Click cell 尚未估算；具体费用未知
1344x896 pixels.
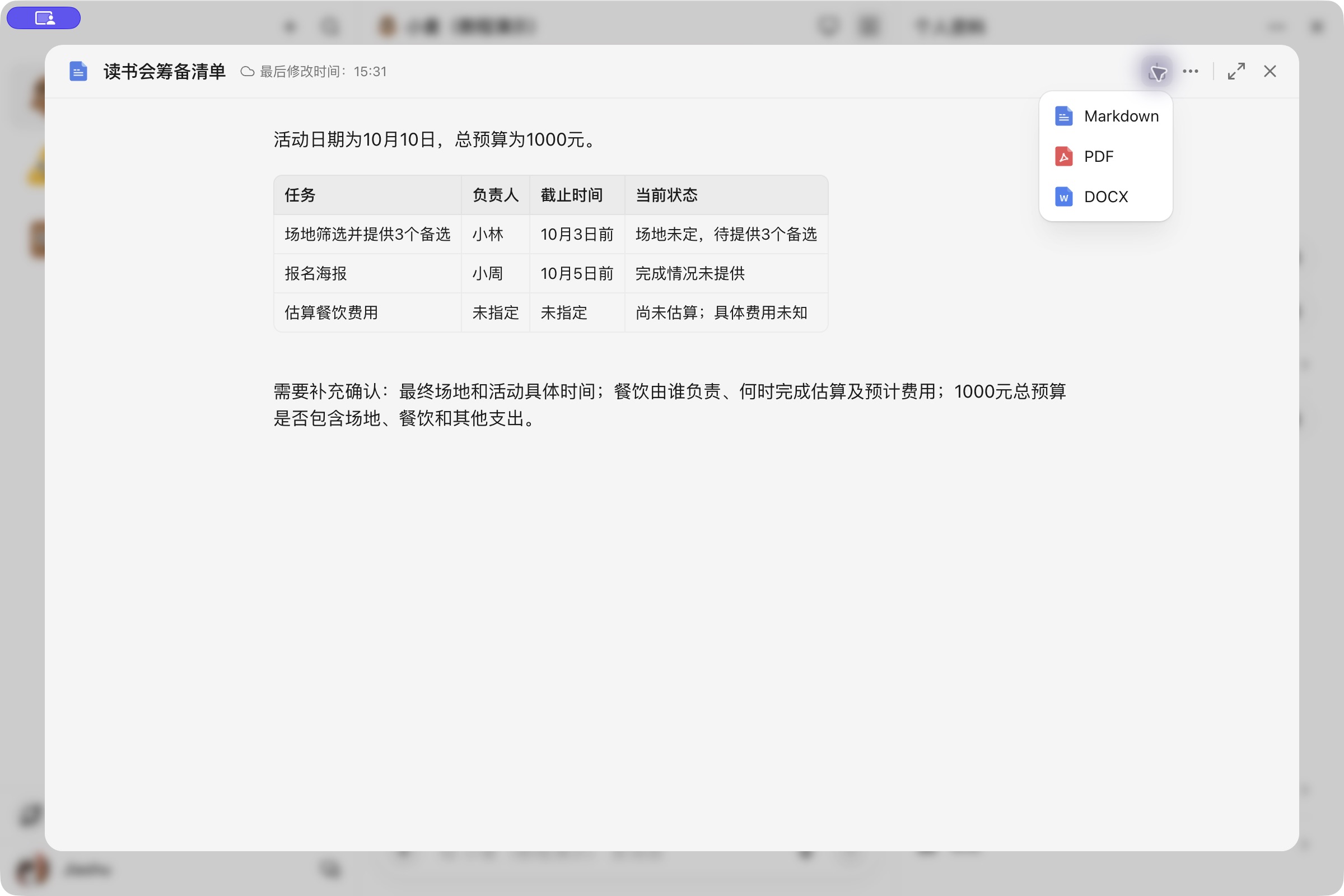pyautogui.click(x=726, y=312)
